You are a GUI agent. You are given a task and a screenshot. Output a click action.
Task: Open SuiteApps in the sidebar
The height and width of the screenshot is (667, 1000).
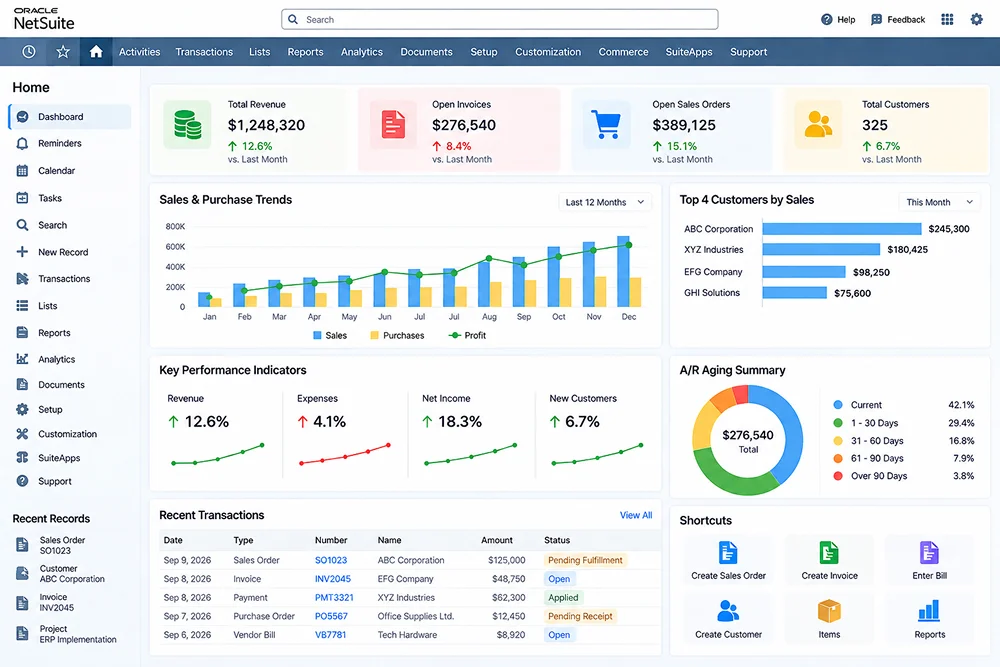coord(59,458)
